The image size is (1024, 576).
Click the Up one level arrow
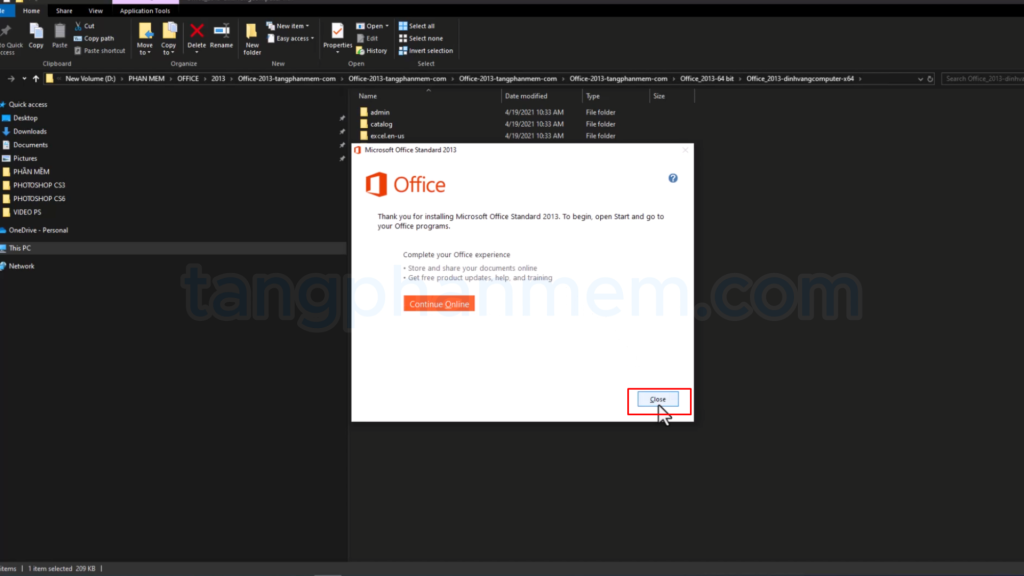(x=36, y=79)
